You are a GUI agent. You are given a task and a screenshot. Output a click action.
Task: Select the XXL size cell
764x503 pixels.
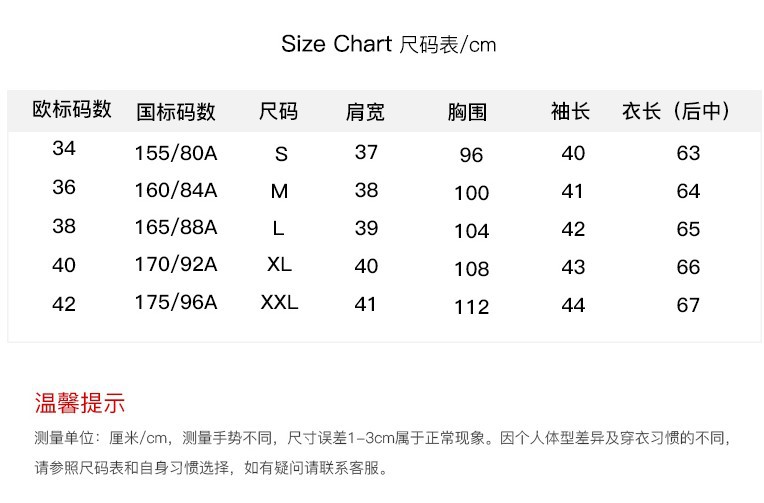pos(279,303)
